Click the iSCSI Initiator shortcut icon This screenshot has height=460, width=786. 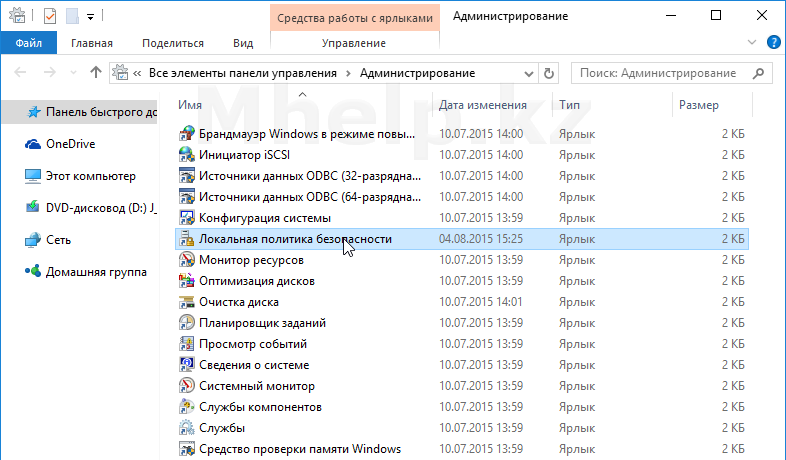click(x=186, y=155)
